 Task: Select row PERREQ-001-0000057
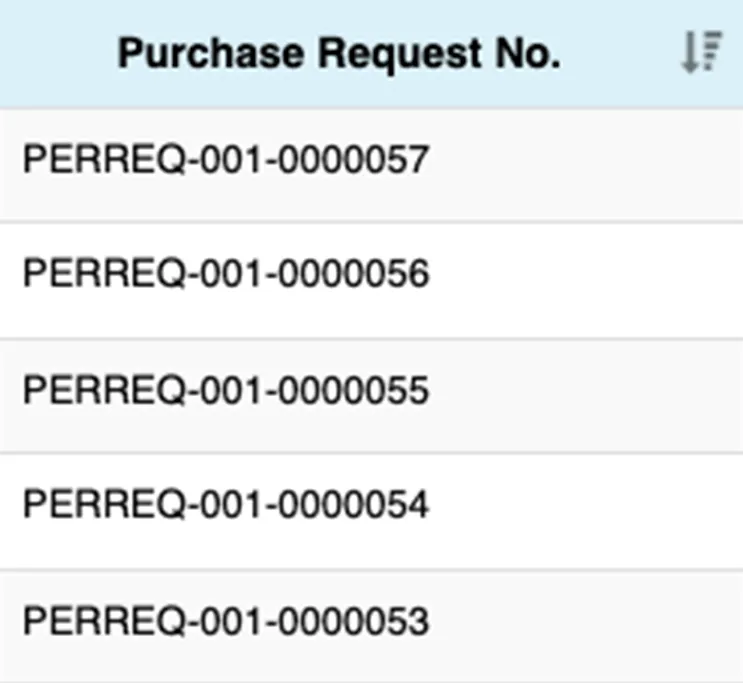click(226, 160)
